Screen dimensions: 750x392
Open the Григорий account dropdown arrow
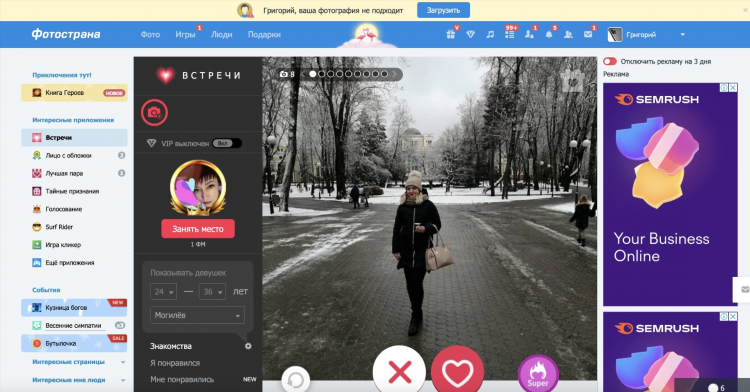pos(683,34)
